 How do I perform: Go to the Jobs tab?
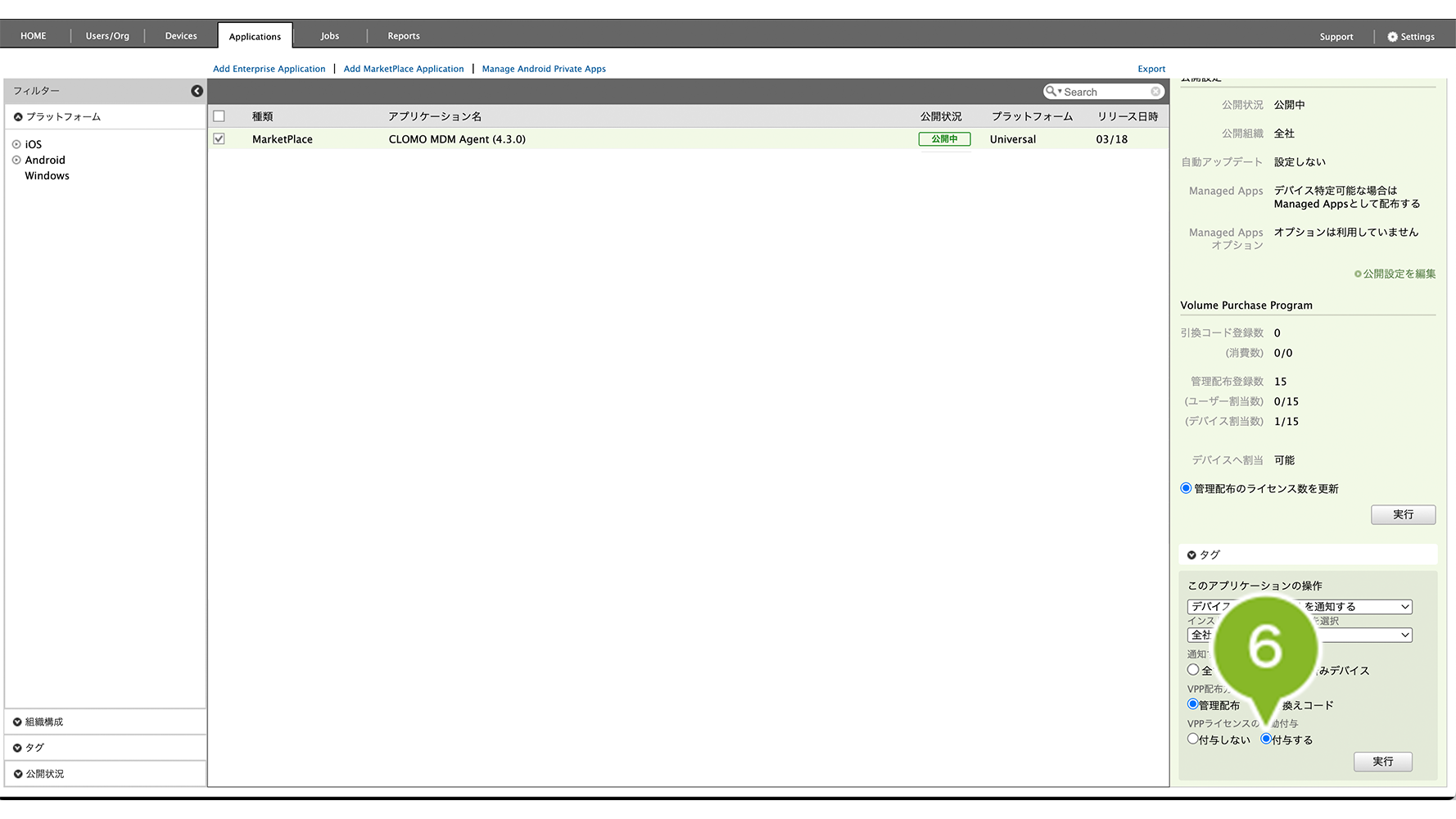tap(330, 36)
